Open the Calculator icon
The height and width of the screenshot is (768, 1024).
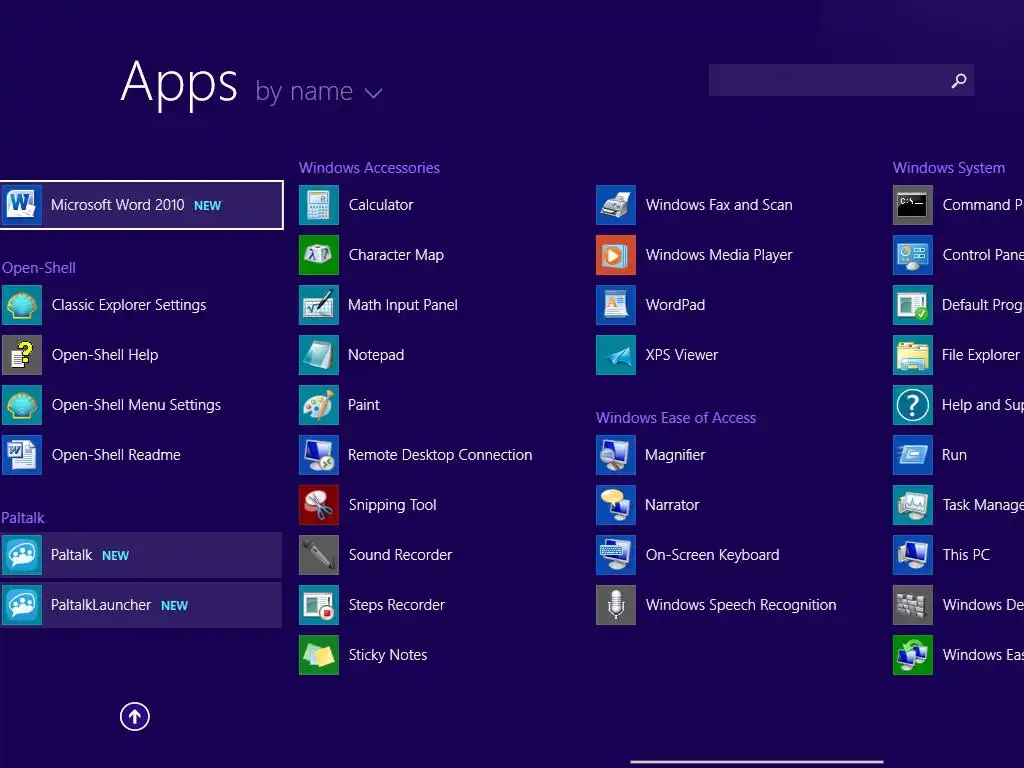point(319,205)
